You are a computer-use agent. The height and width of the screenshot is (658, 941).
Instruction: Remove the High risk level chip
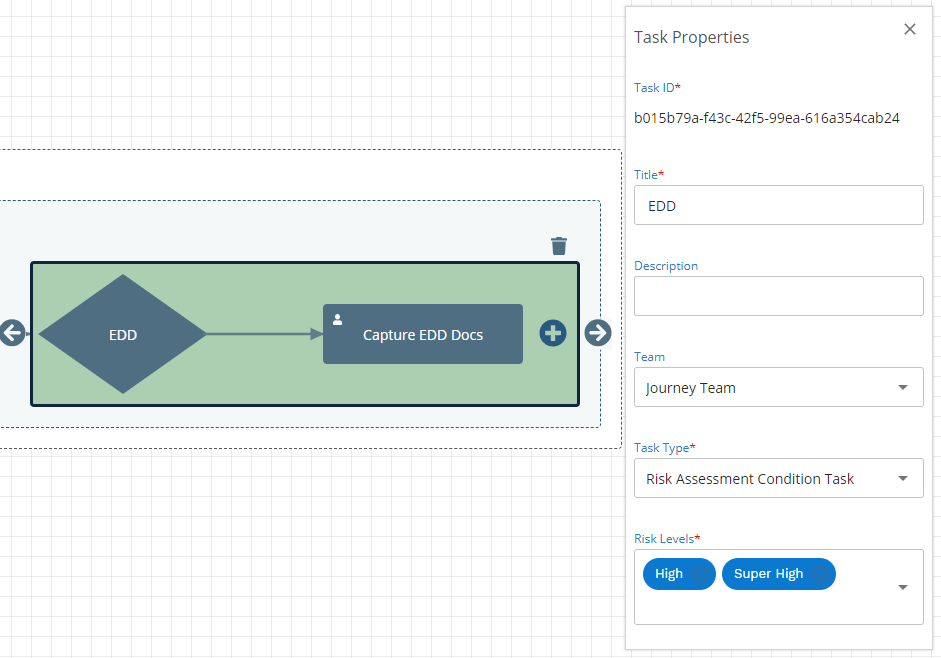[699, 574]
